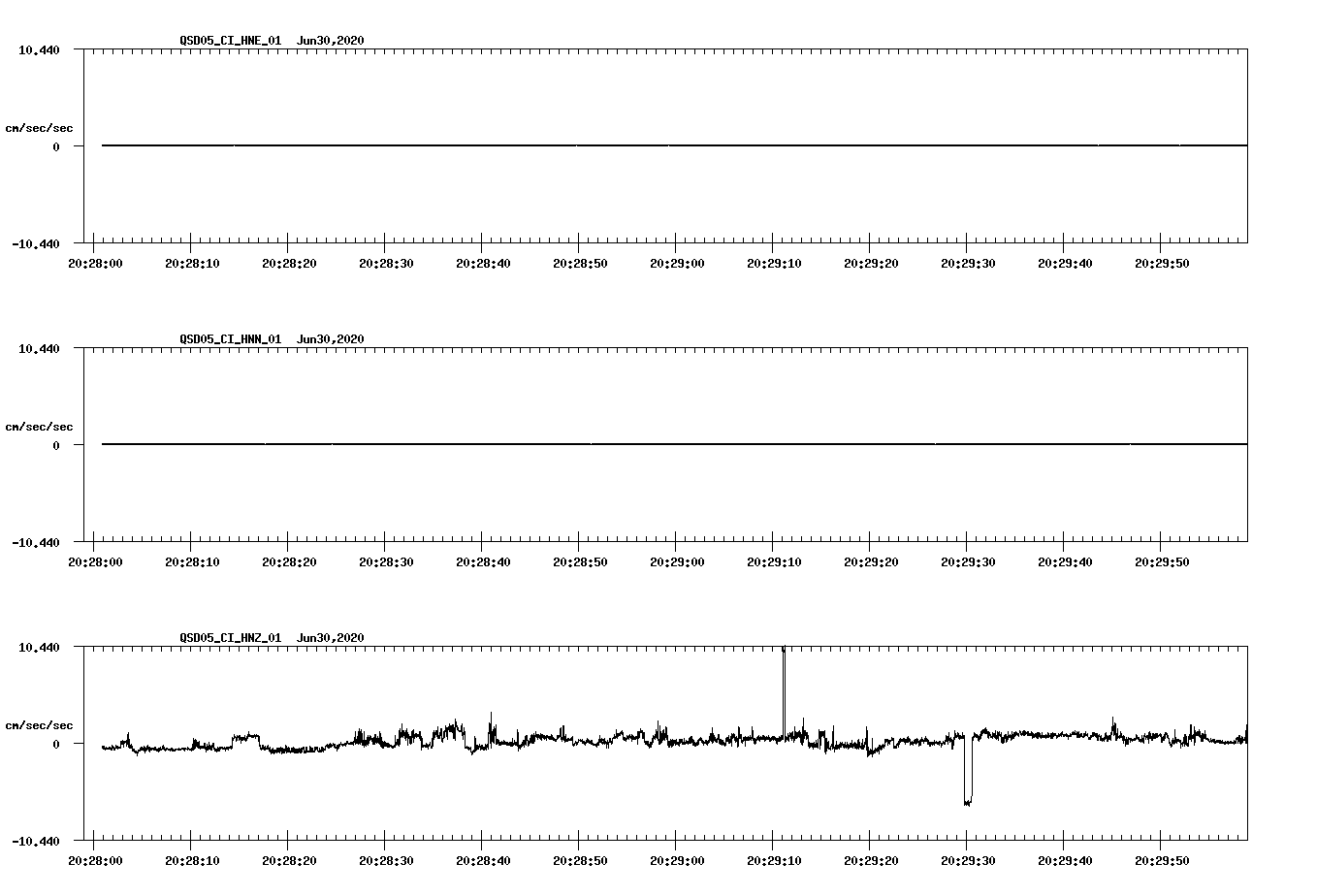Click the tall positive spike in HNZ trace
Image resolution: width=1317 pixels, height=896 pixels.
[x=784, y=690]
